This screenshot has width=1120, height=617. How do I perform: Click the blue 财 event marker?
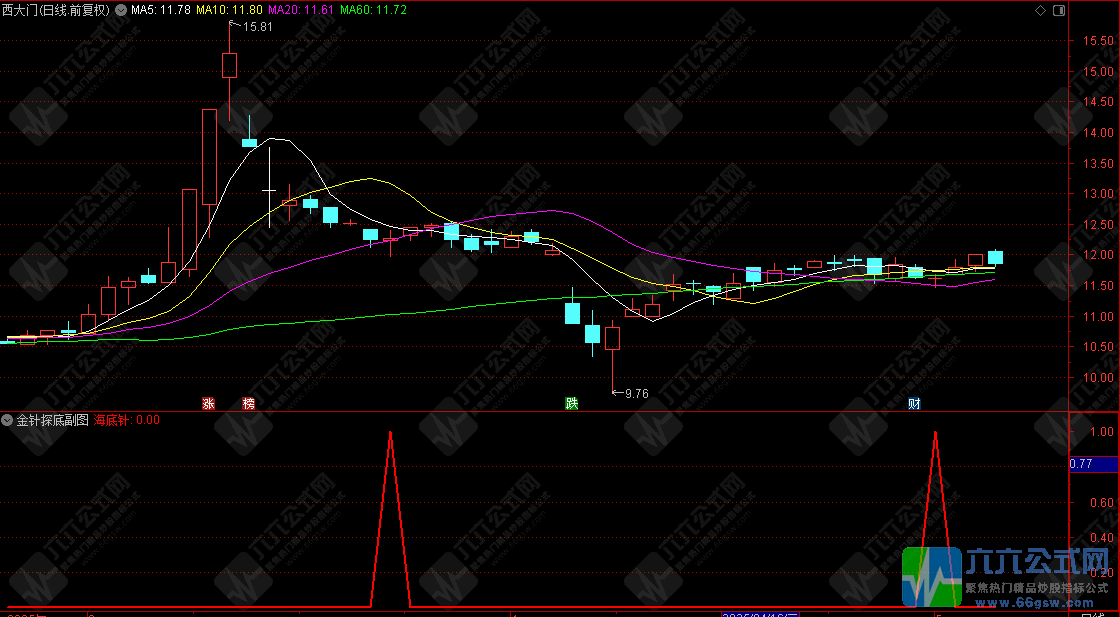(x=913, y=404)
